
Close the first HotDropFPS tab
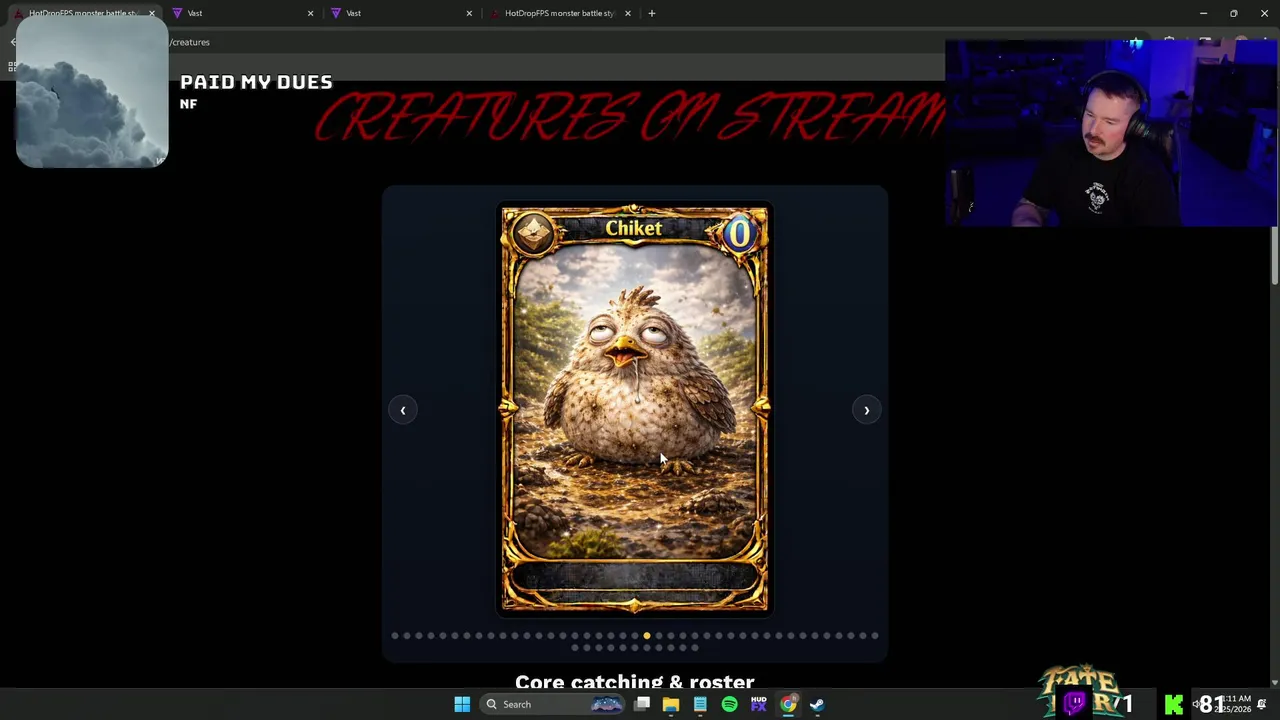[151, 13]
